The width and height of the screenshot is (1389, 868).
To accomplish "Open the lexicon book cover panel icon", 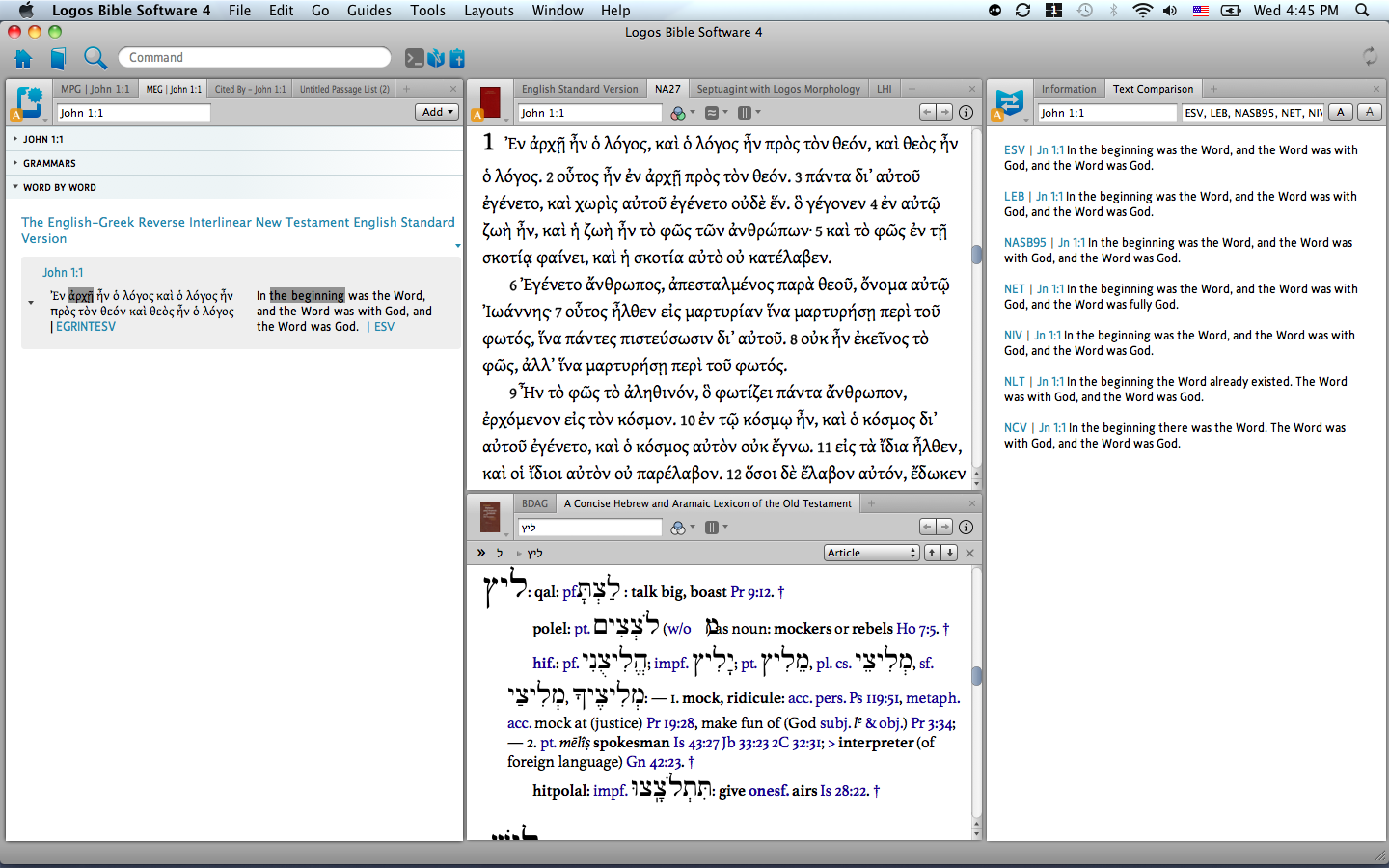I will (x=490, y=518).
